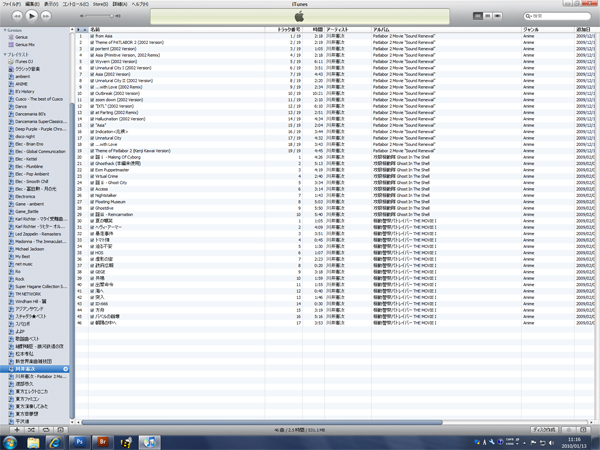Screen dimensions: 600x450
Task: Uncheck the 'from Asia' track checkbox
Action: pos(92,36)
